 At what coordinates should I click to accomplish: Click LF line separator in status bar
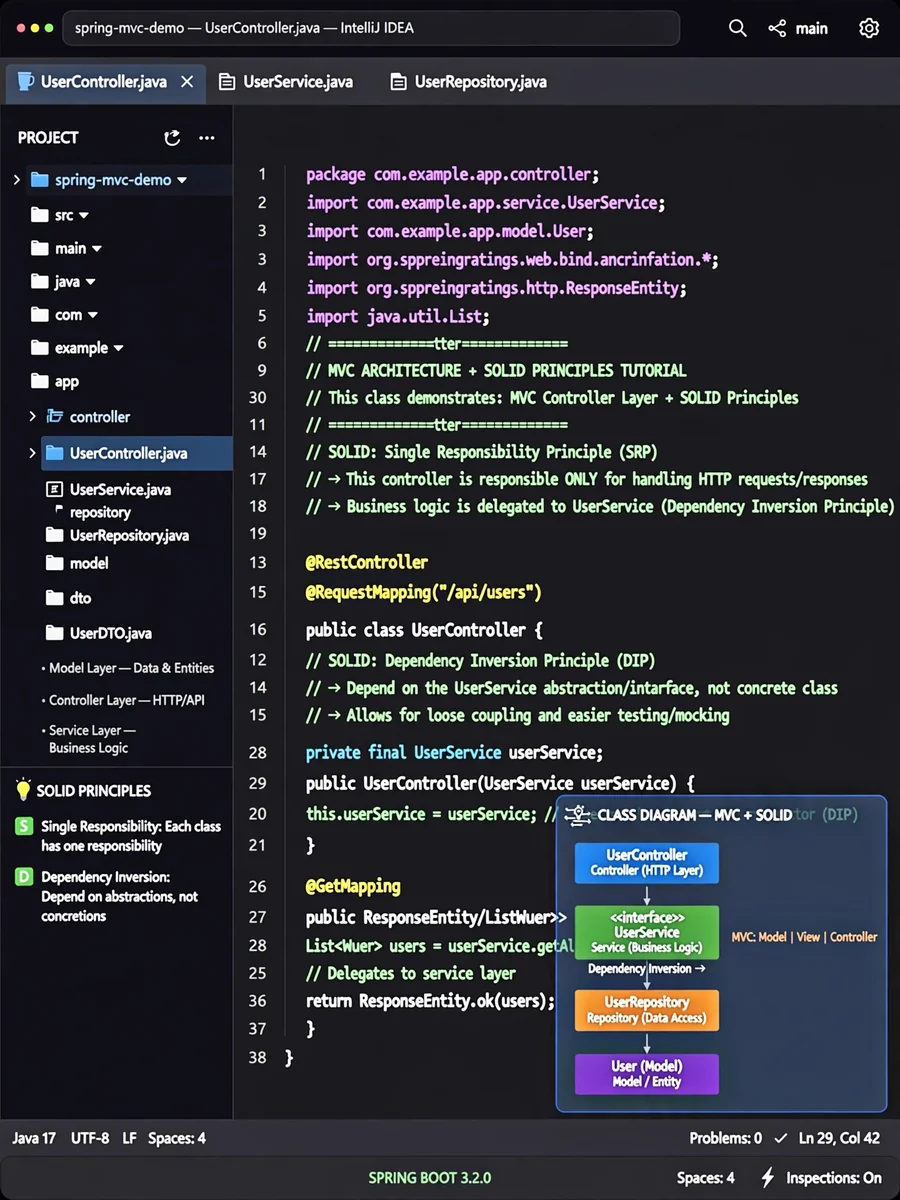(x=130, y=1138)
